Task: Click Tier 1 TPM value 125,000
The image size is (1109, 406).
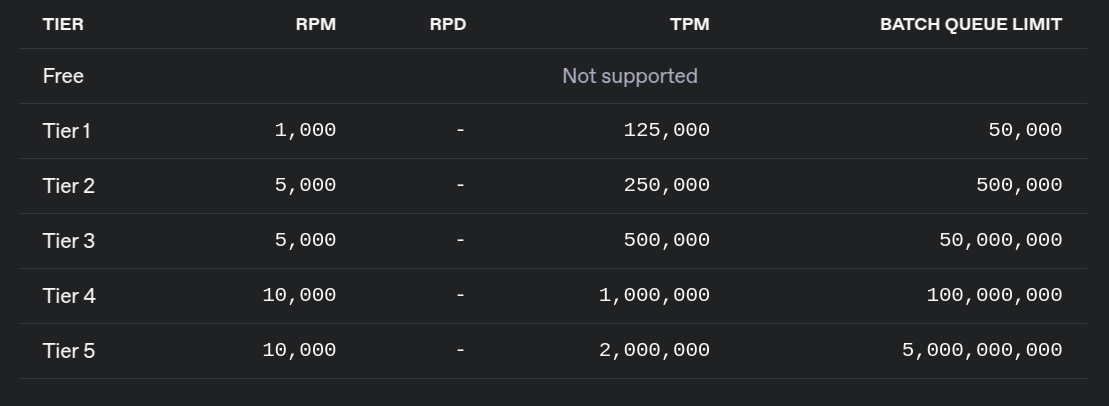Action: [x=666, y=130]
